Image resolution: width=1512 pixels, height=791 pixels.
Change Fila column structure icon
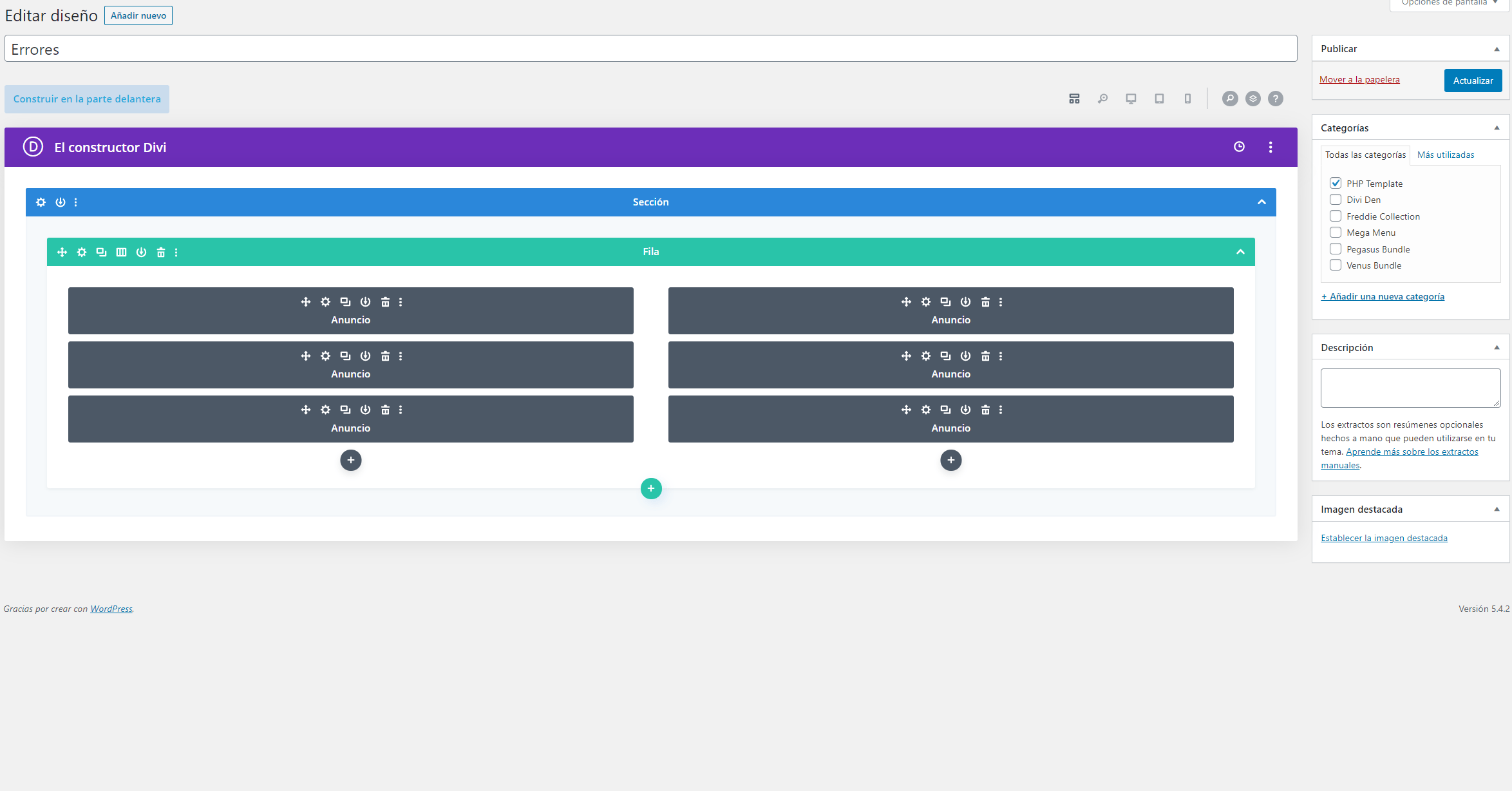coord(121,252)
